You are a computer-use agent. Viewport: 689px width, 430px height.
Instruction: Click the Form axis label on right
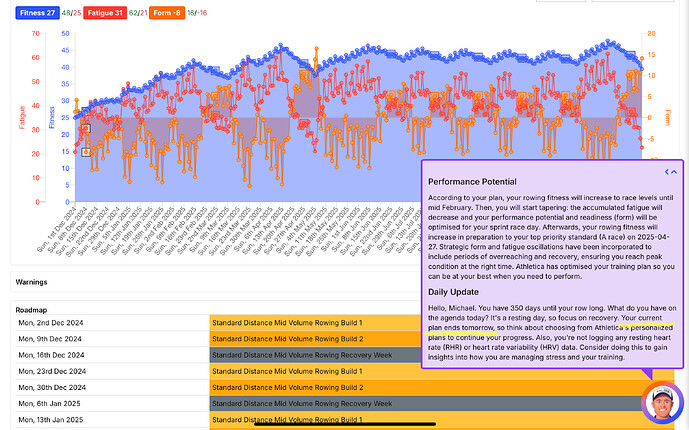[x=667, y=117]
